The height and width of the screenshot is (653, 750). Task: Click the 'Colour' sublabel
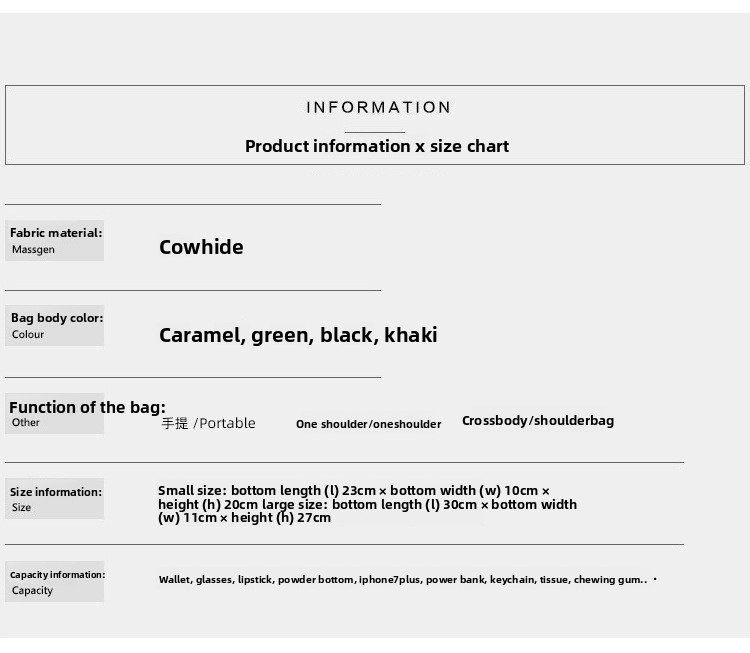(28, 334)
